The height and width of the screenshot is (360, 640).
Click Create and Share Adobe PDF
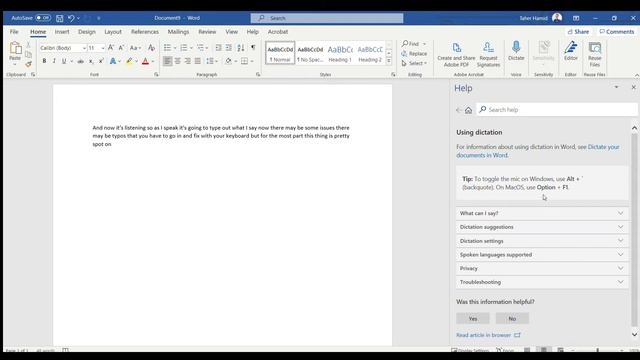[x=456, y=54]
